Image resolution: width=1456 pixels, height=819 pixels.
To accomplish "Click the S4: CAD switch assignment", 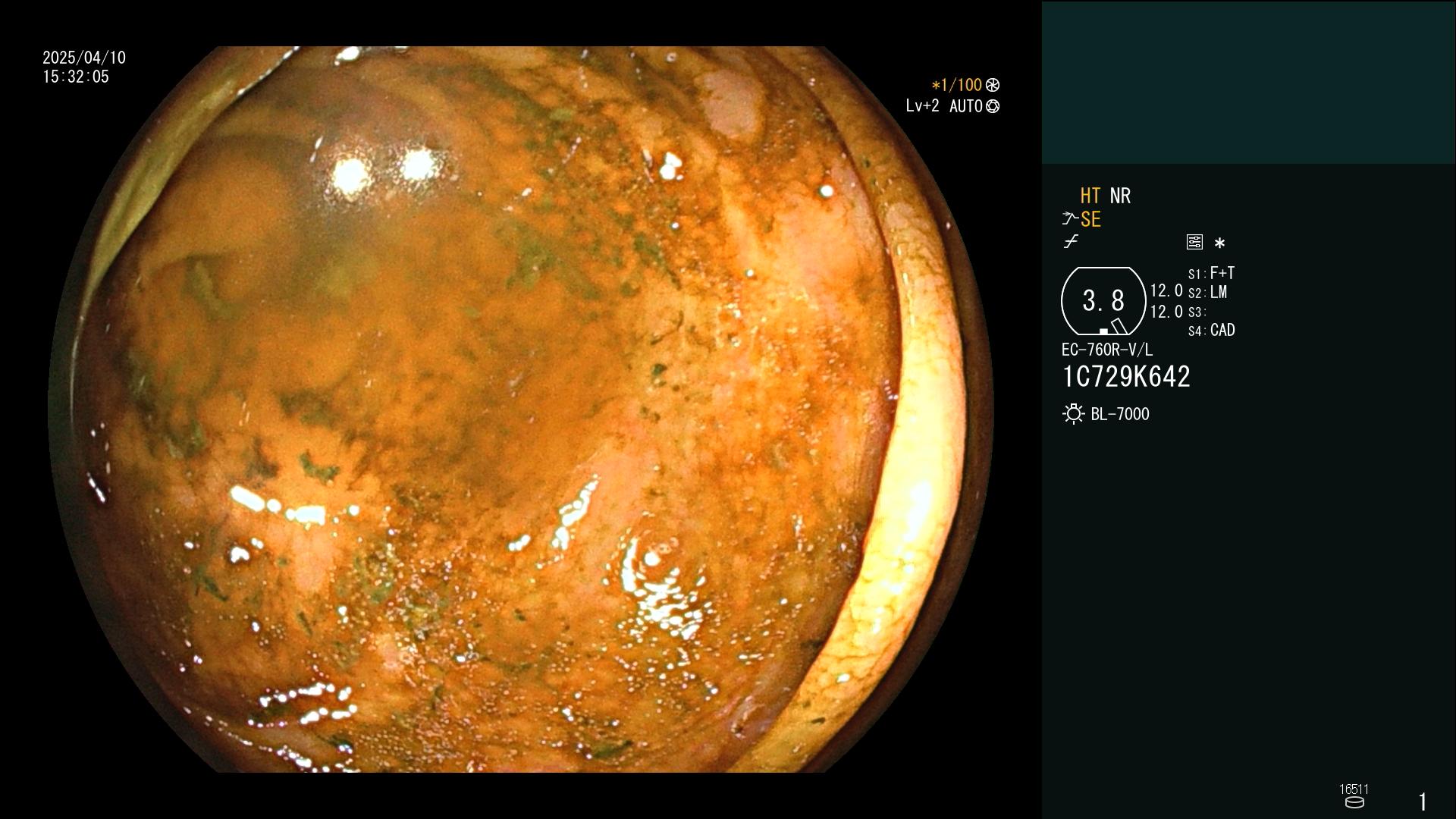I will click(1211, 331).
